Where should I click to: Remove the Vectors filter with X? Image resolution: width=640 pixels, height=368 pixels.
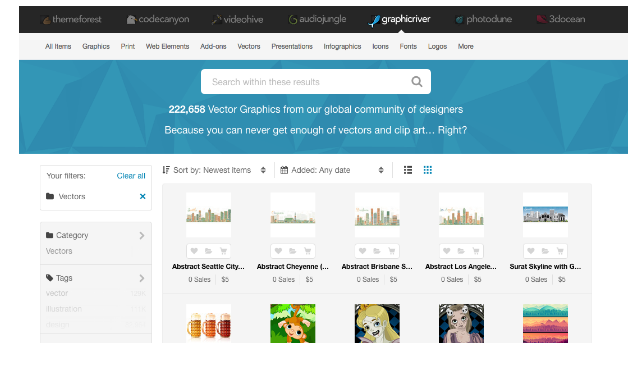(x=142, y=196)
